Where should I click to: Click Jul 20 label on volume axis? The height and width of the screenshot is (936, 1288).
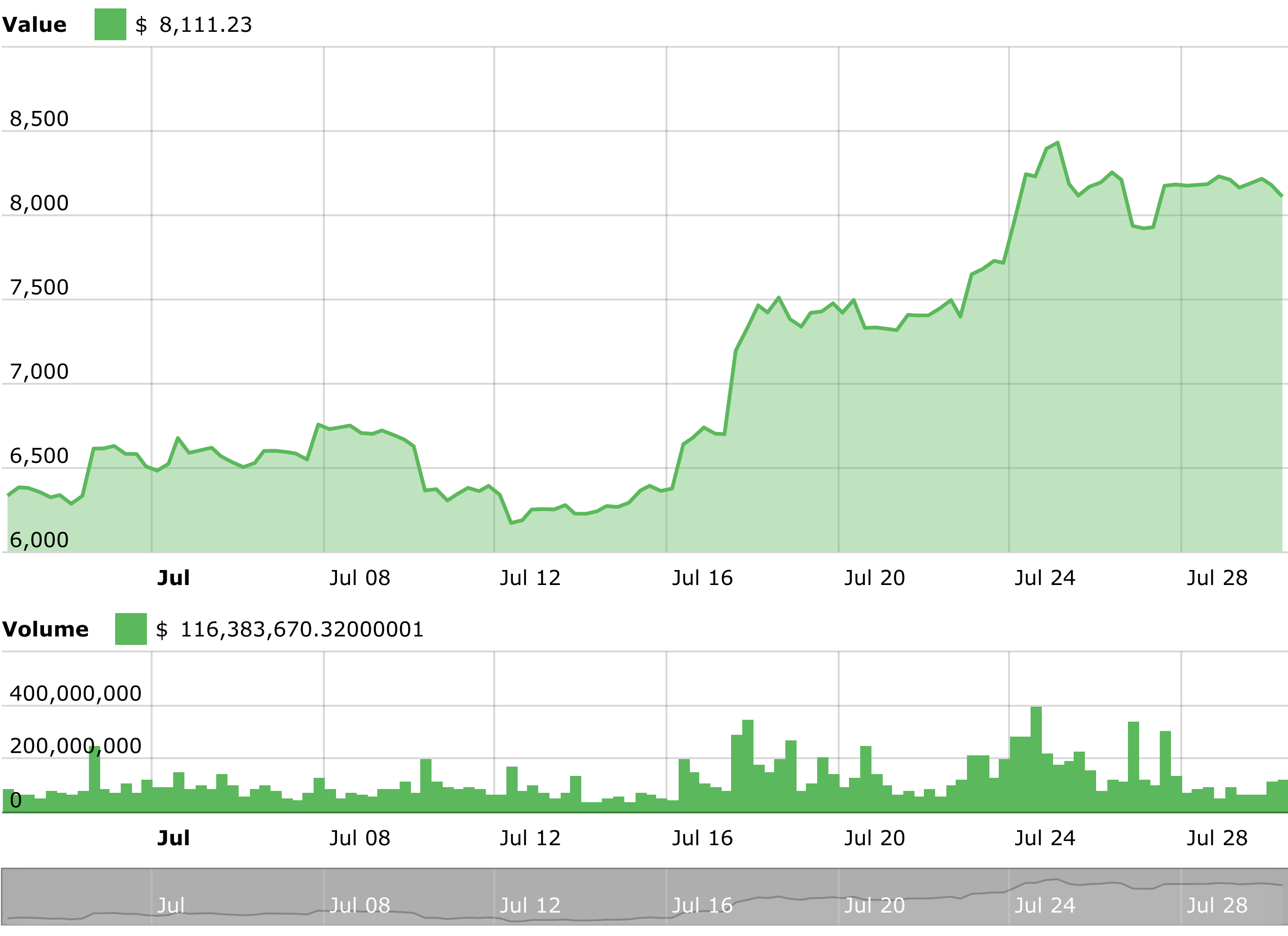click(874, 838)
